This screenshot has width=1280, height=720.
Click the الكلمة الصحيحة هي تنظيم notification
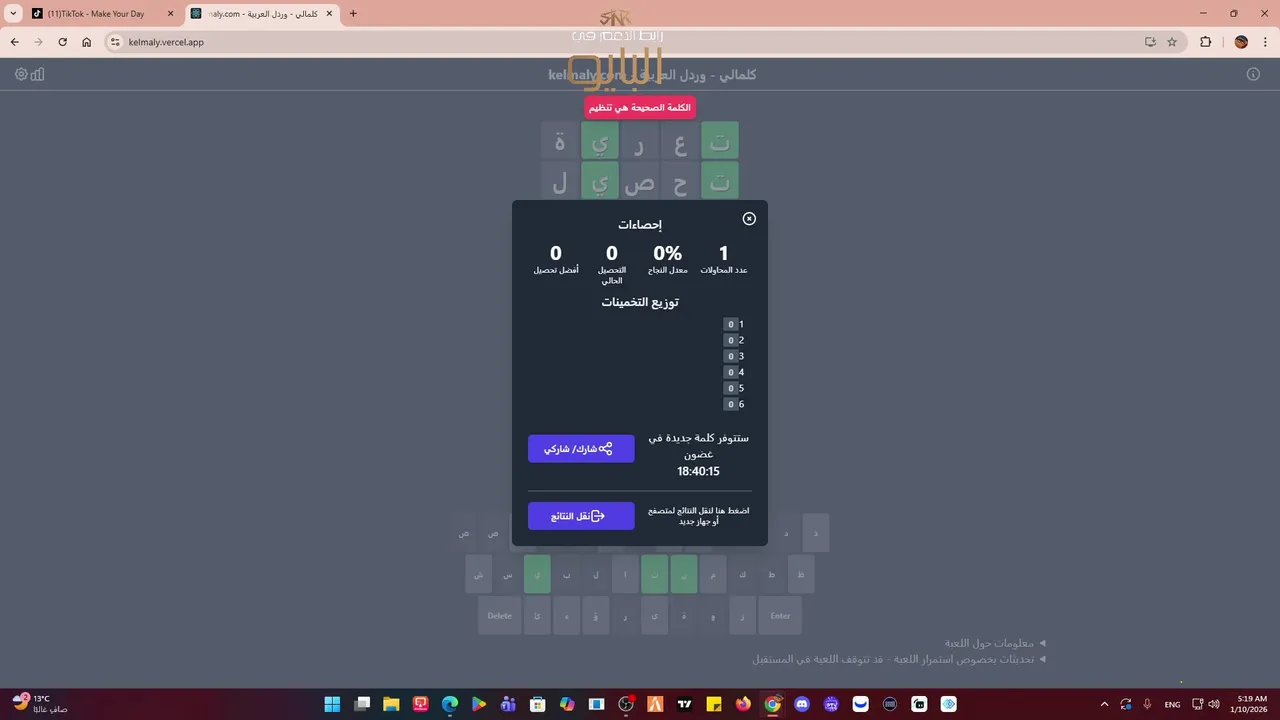[640, 108]
